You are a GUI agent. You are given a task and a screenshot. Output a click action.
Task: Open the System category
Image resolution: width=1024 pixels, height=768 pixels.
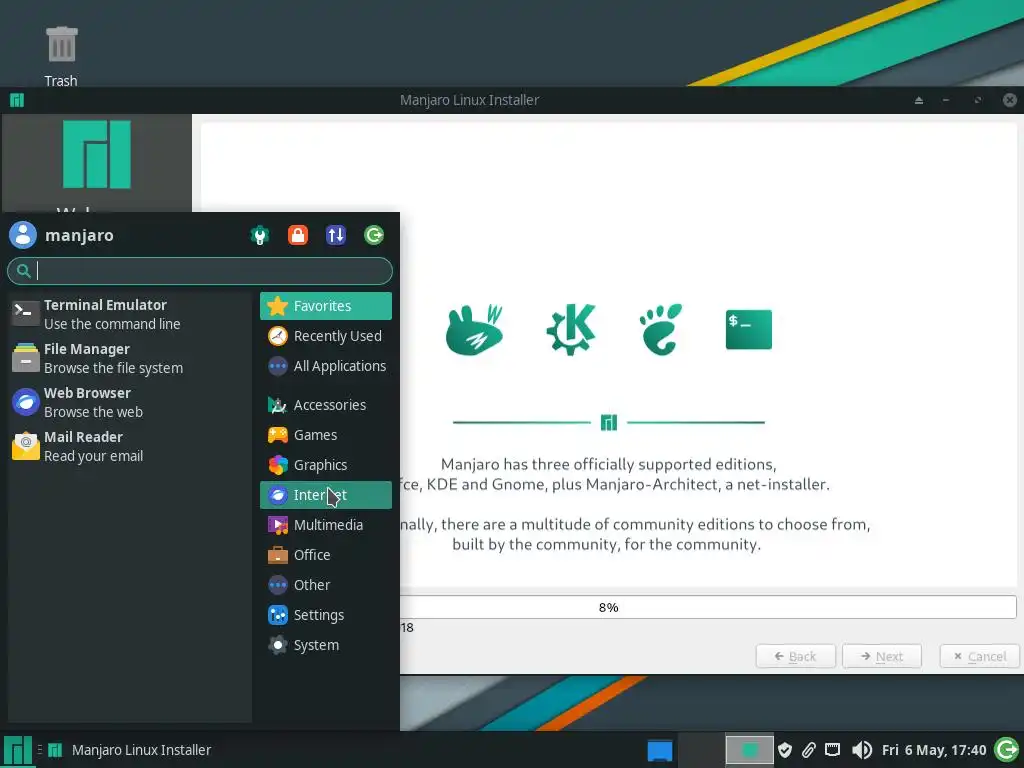pyautogui.click(x=326, y=645)
